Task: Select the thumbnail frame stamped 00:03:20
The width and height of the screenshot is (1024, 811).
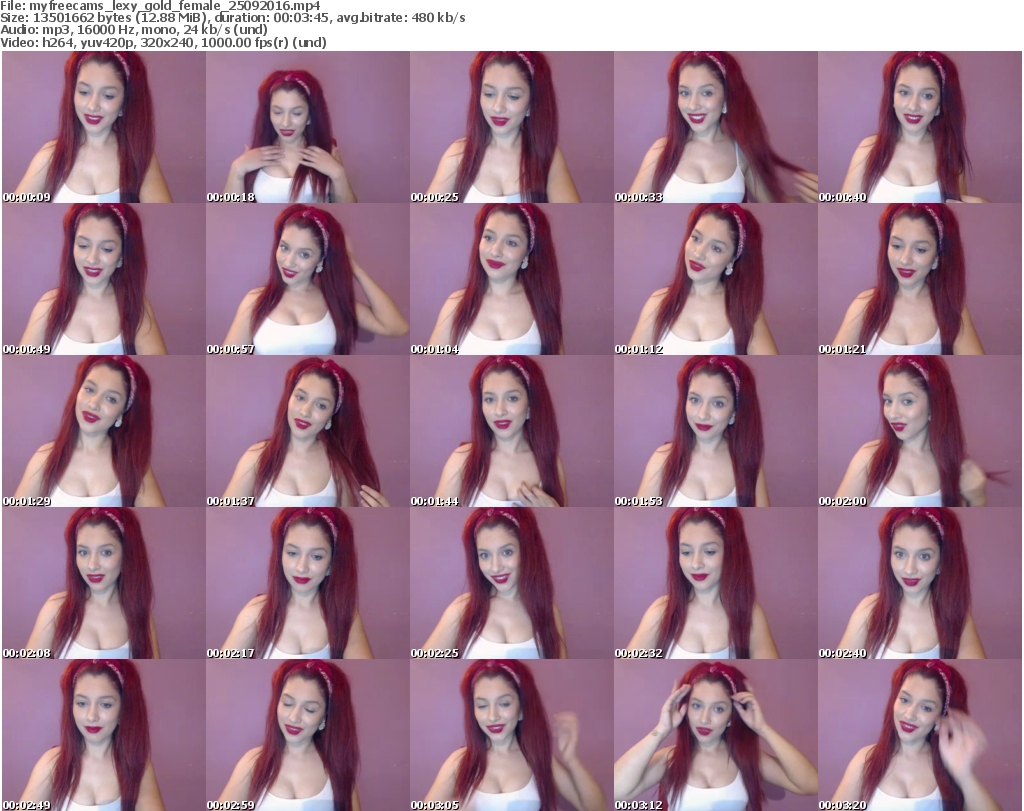Action: pos(920,735)
